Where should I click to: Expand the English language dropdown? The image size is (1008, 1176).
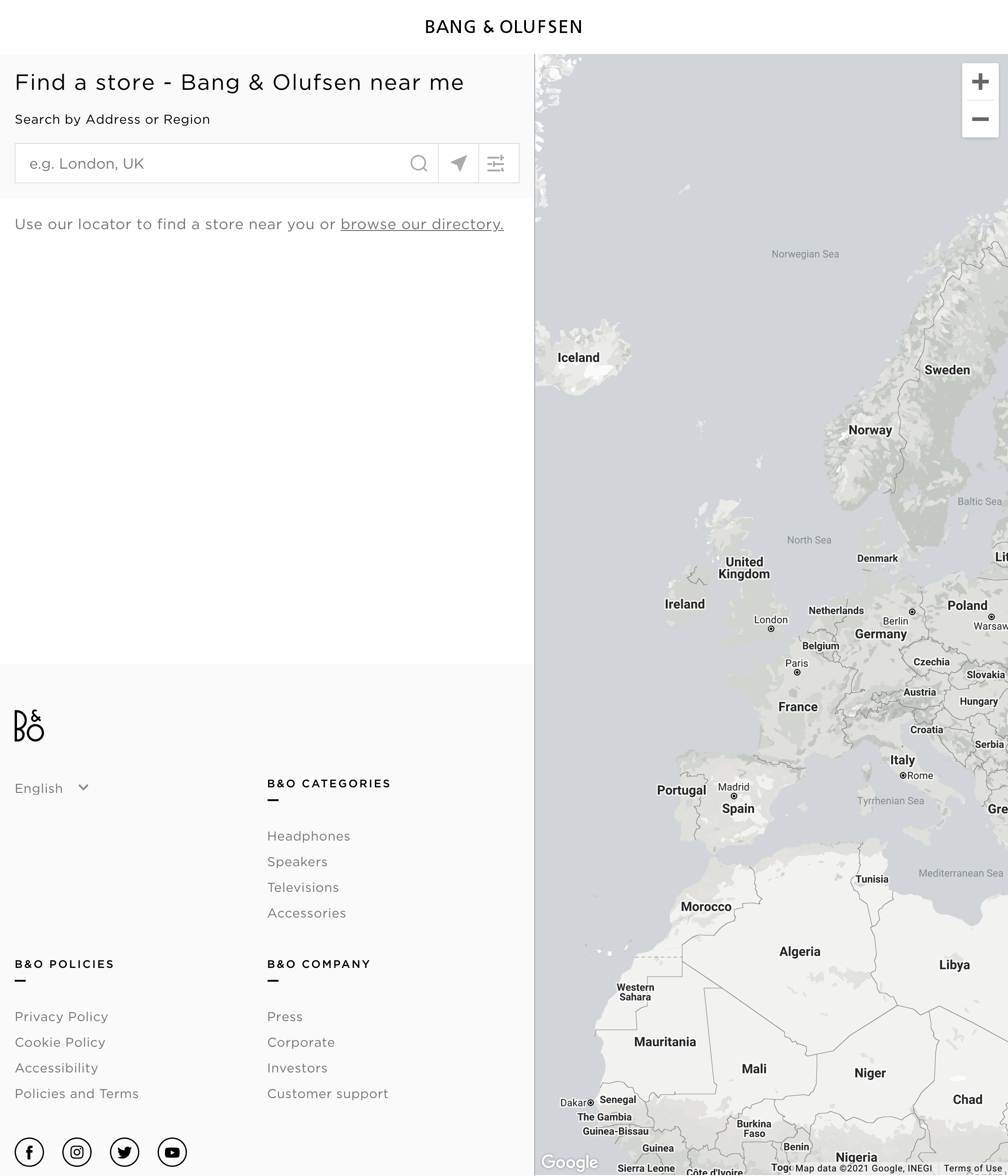52,788
